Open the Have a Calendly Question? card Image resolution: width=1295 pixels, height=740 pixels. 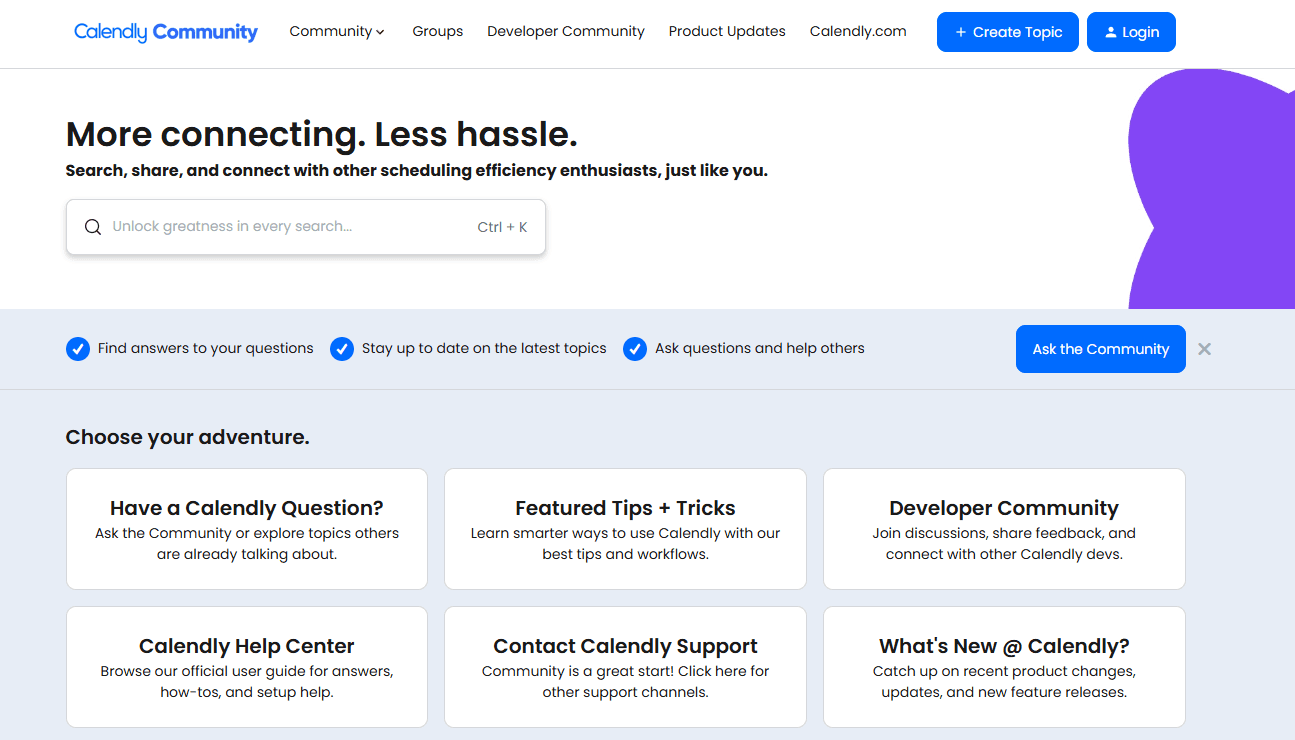tap(247, 529)
